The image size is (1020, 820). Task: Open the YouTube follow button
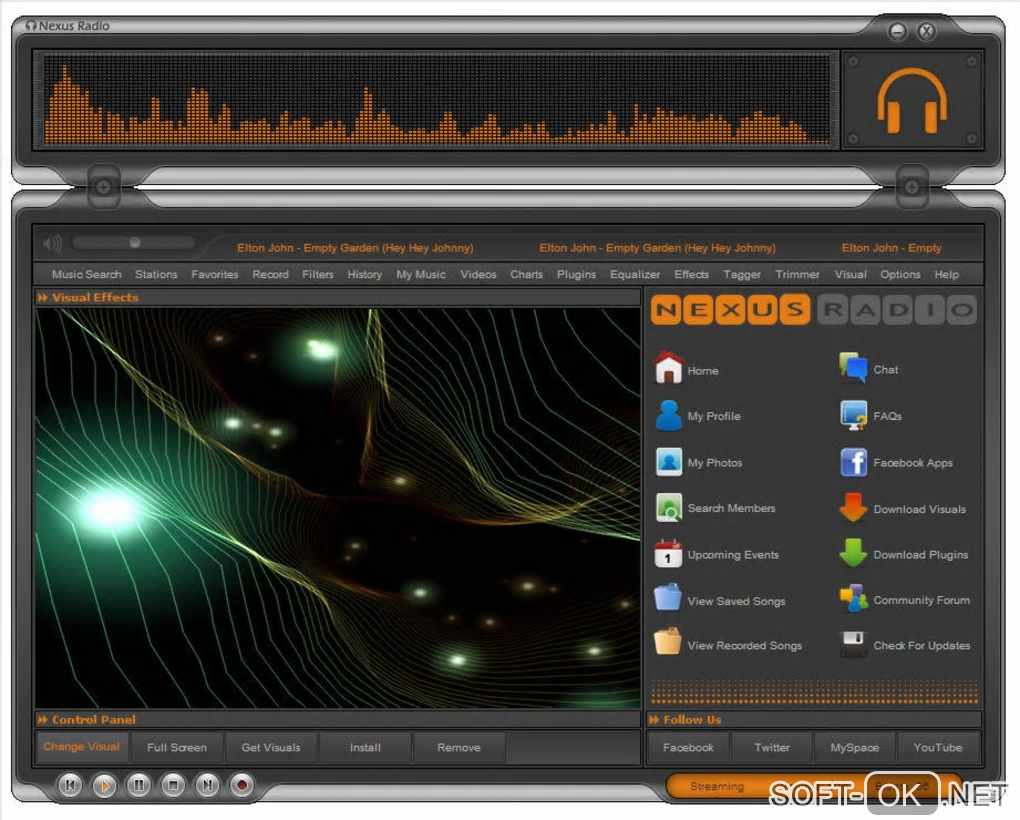click(938, 747)
